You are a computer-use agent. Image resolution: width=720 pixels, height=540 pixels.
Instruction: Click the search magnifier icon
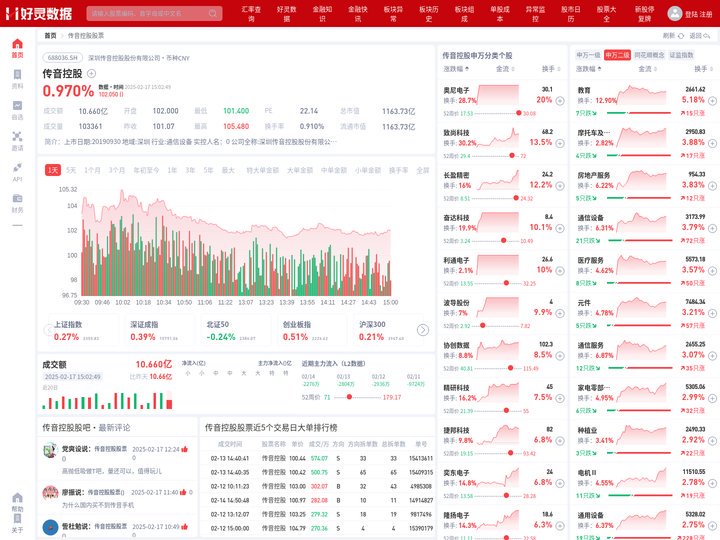tap(213, 13)
